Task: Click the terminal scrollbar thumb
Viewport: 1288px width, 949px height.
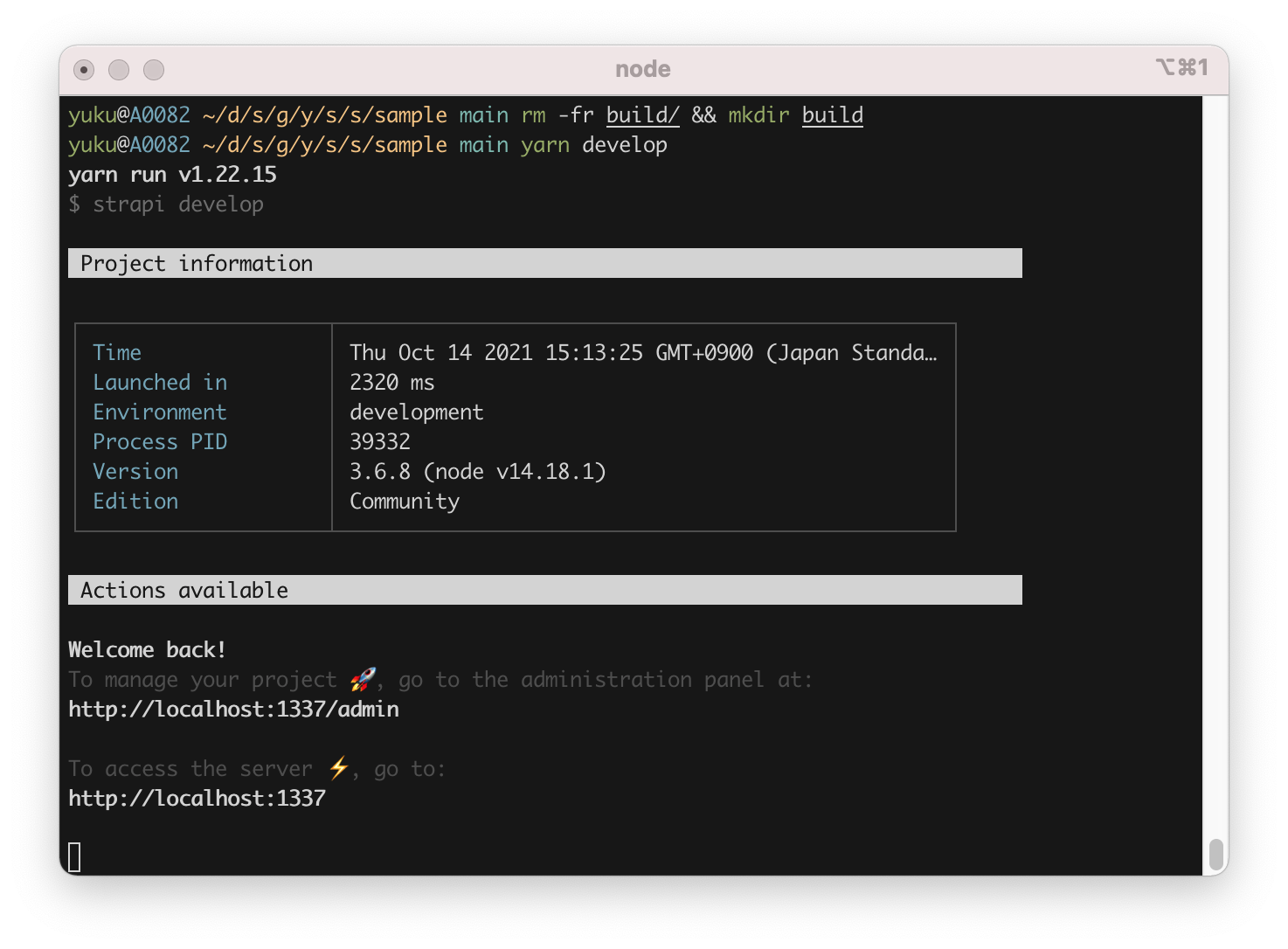Action: point(1215,853)
